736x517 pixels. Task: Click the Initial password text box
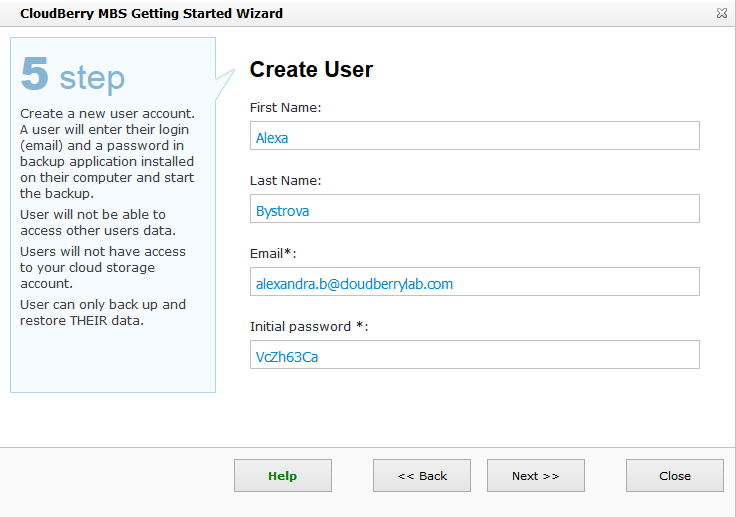(x=474, y=356)
